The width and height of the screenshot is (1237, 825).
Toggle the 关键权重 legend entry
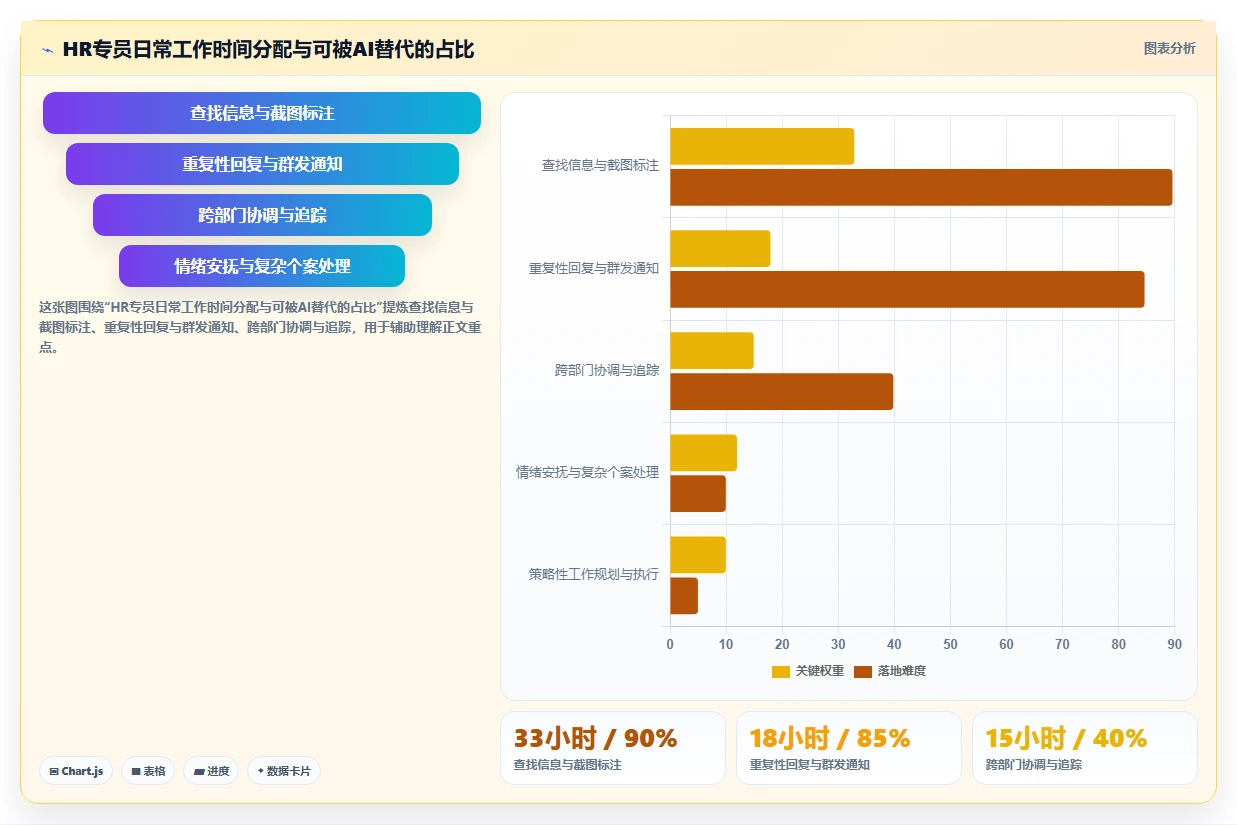click(x=808, y=671)
